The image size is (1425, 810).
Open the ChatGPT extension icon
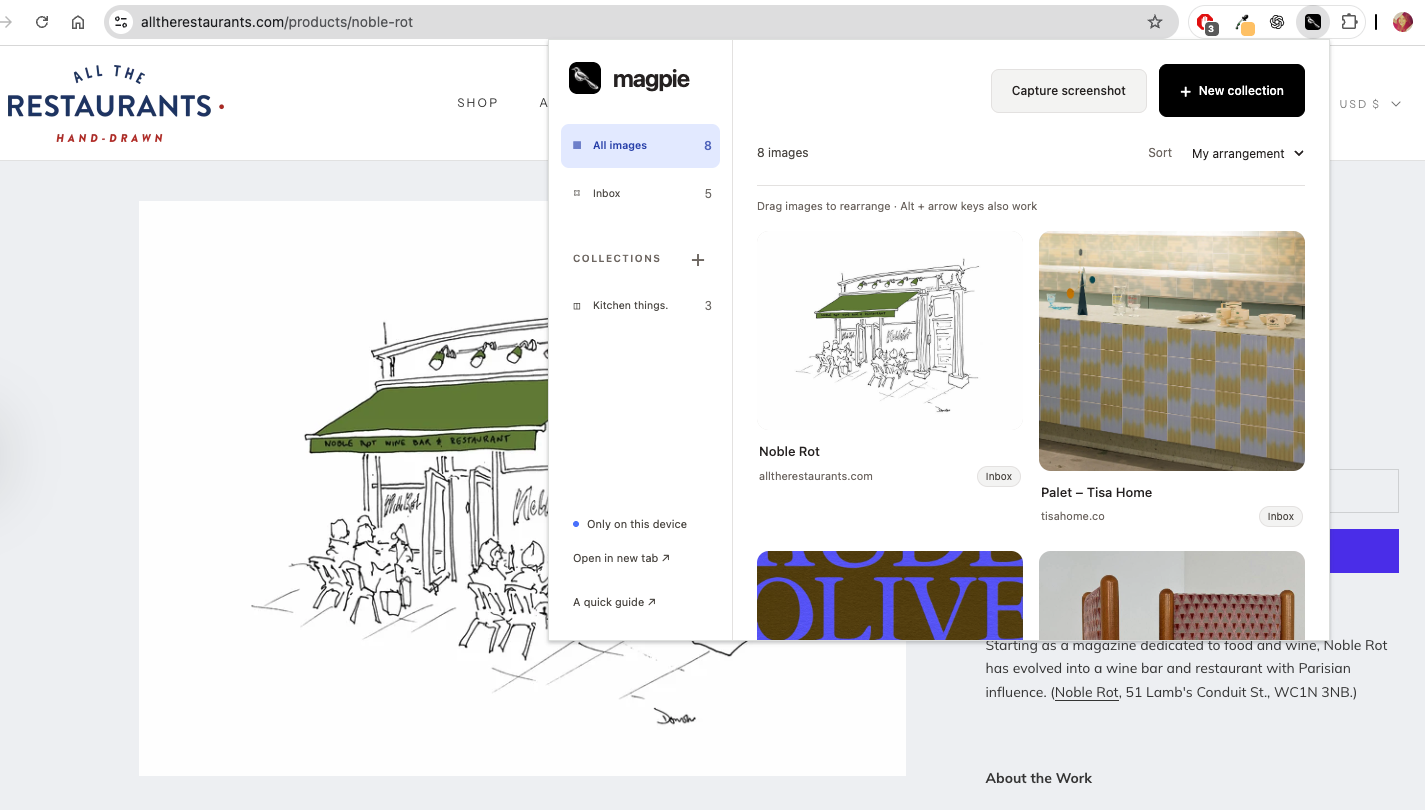[1277, 22]
